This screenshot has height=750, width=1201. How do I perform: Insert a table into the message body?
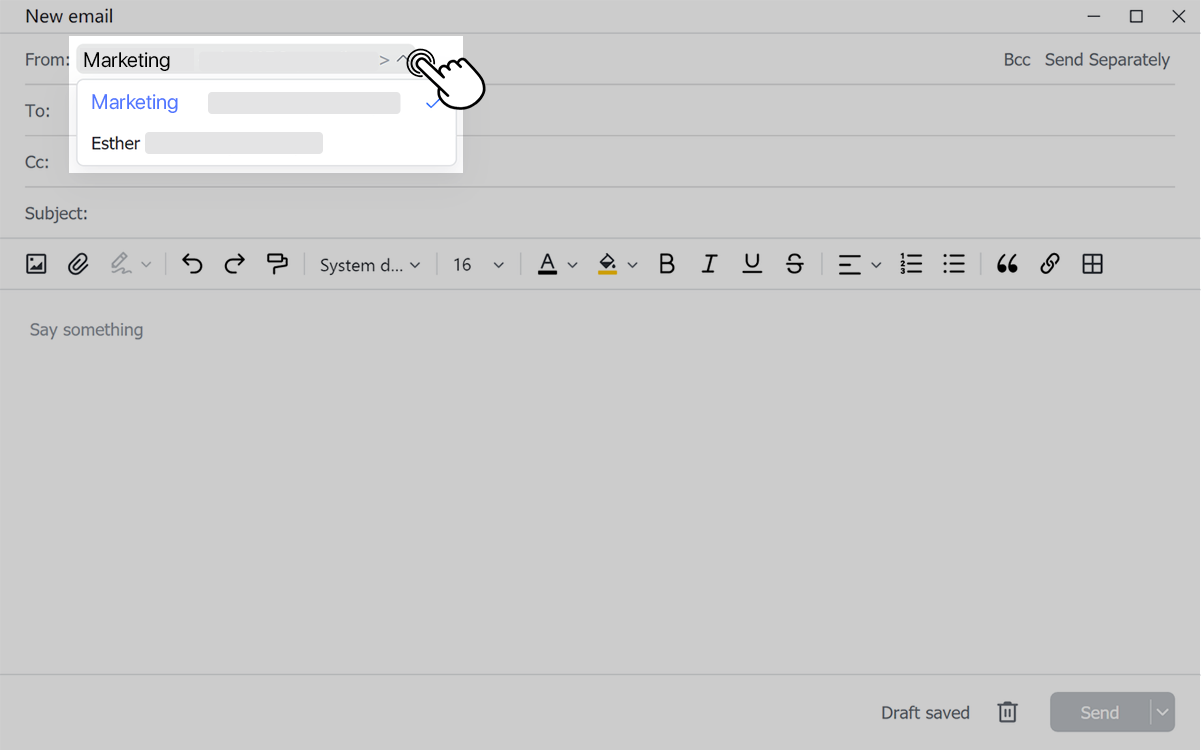point(1092,264)
